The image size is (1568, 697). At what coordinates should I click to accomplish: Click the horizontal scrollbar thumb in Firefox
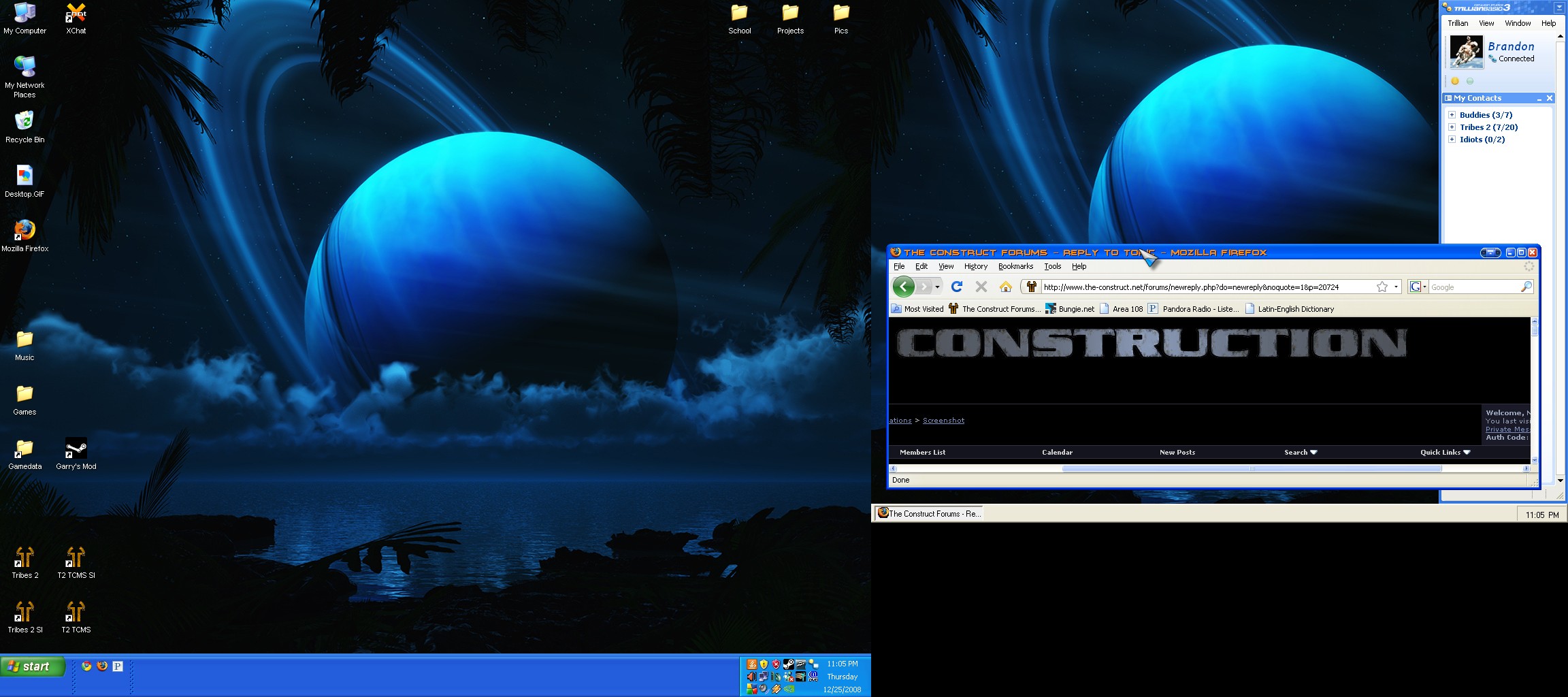coord(1252,468)
